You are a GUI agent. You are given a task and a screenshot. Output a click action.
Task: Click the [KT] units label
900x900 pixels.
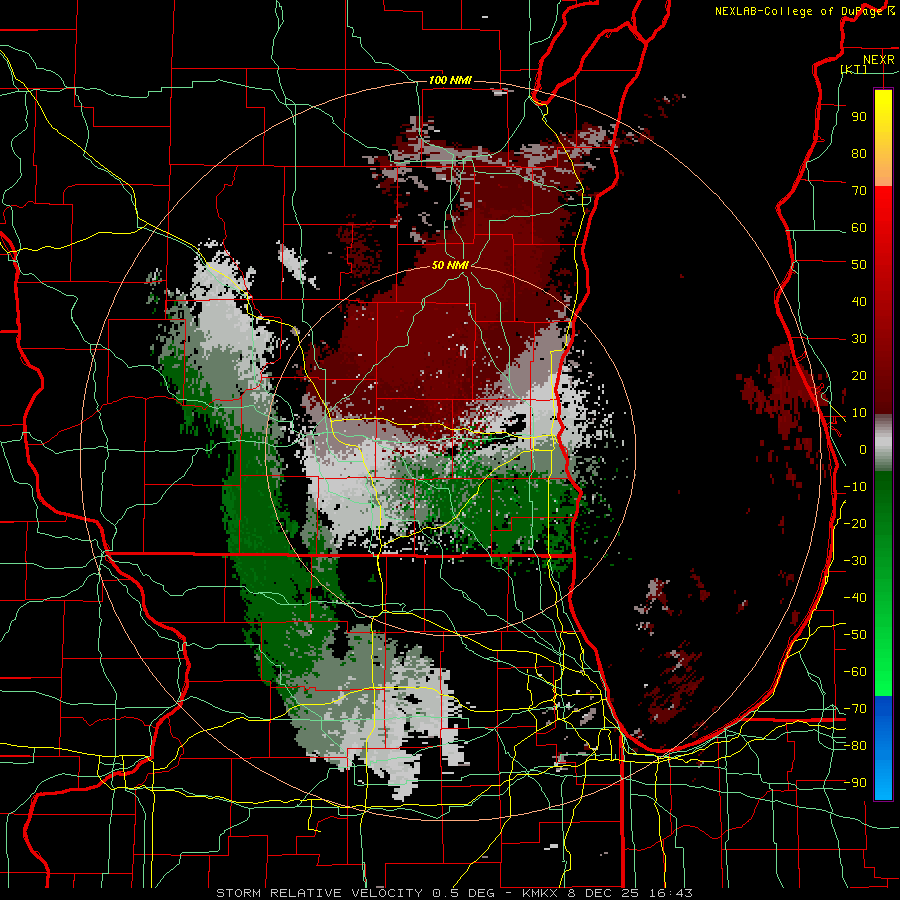click(854, 69)
